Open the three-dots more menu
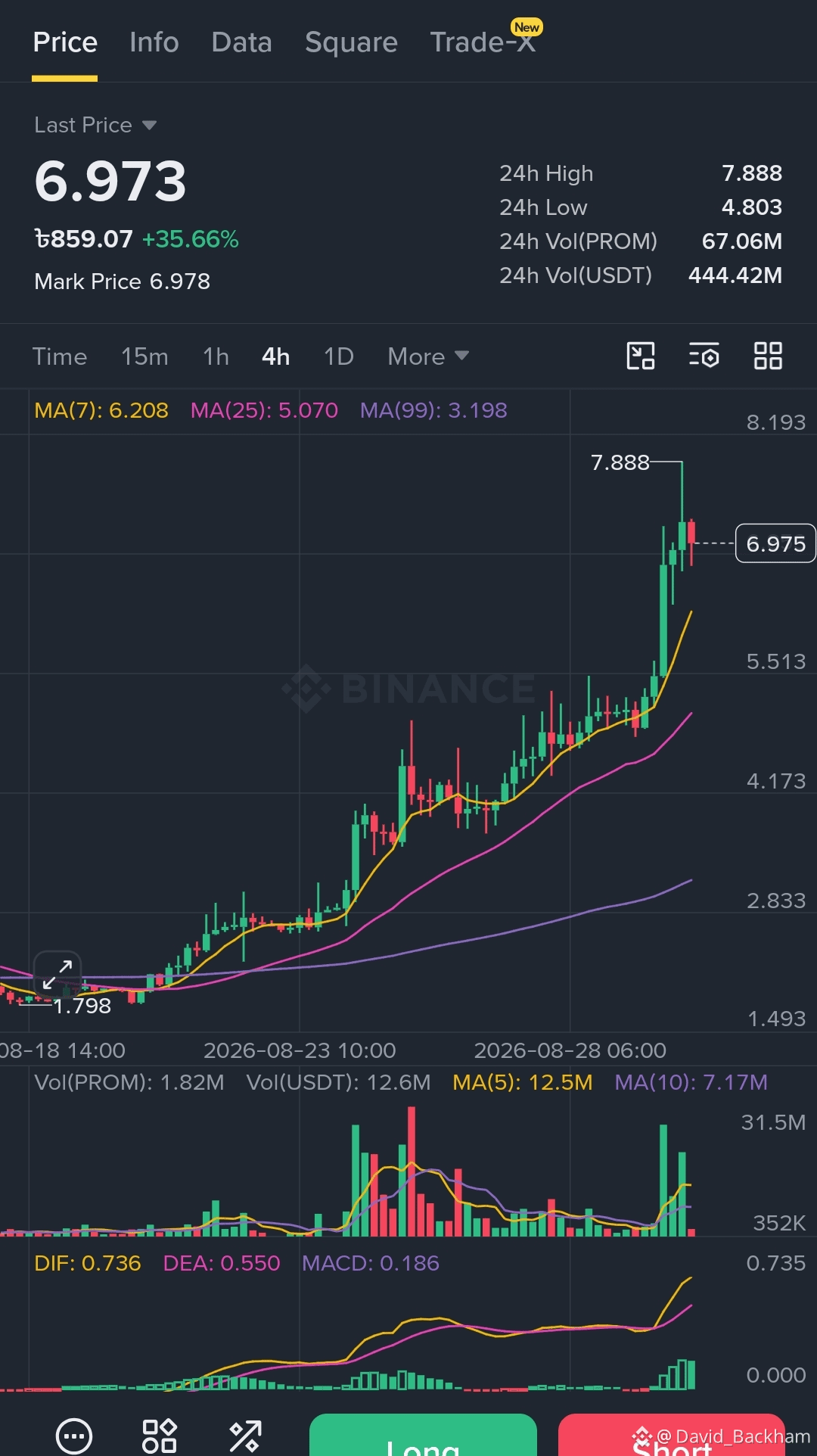Screen dimensions: 817x1456 pos(74,1435)
